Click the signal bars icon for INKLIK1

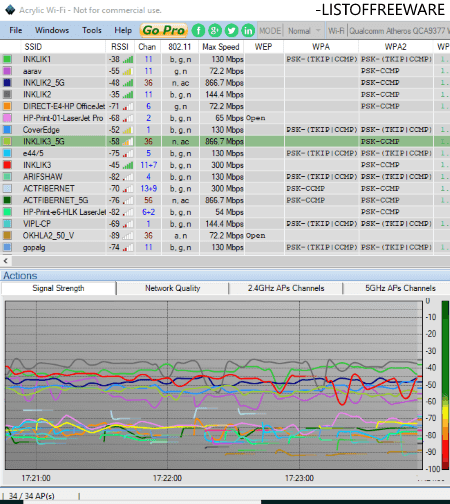(x=128, y=60)
